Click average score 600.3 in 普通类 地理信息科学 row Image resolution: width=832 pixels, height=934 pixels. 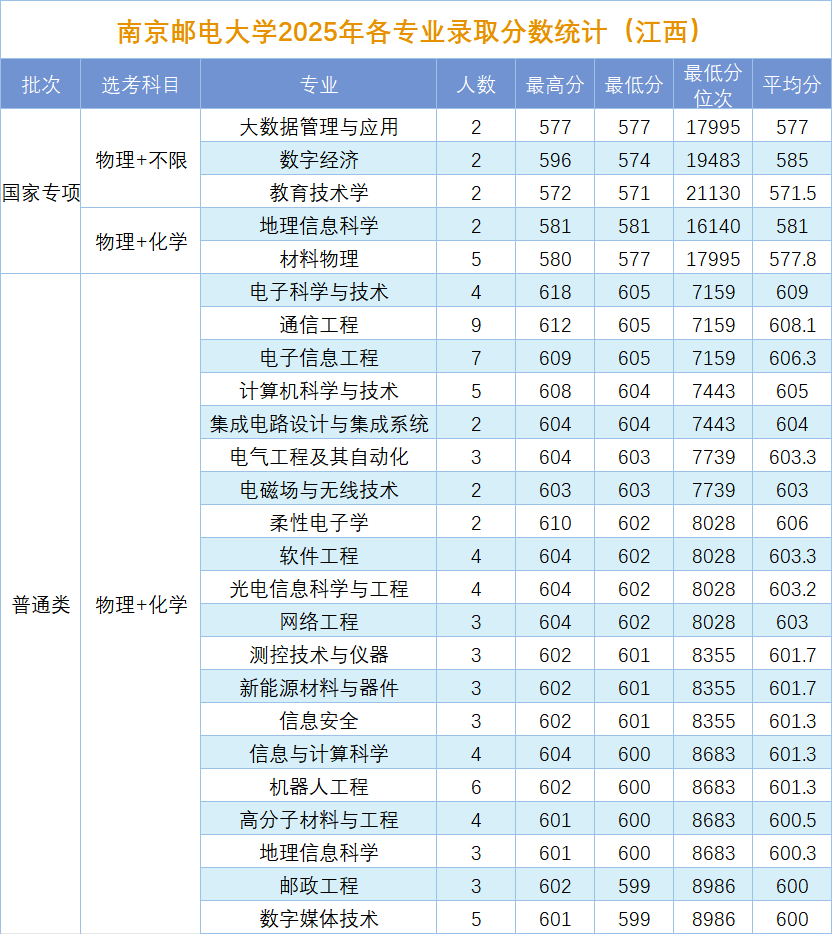tap(792, 853)
